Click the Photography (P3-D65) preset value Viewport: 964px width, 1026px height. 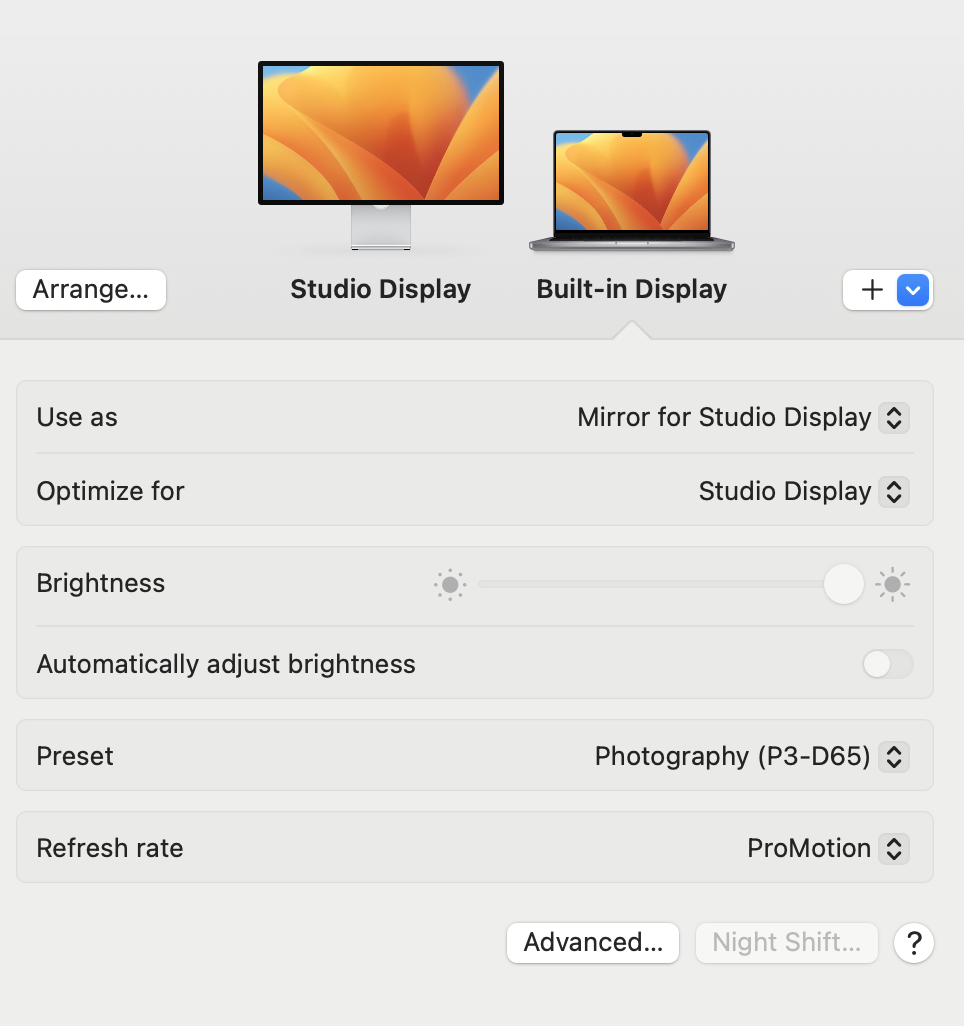click(732, 757)
